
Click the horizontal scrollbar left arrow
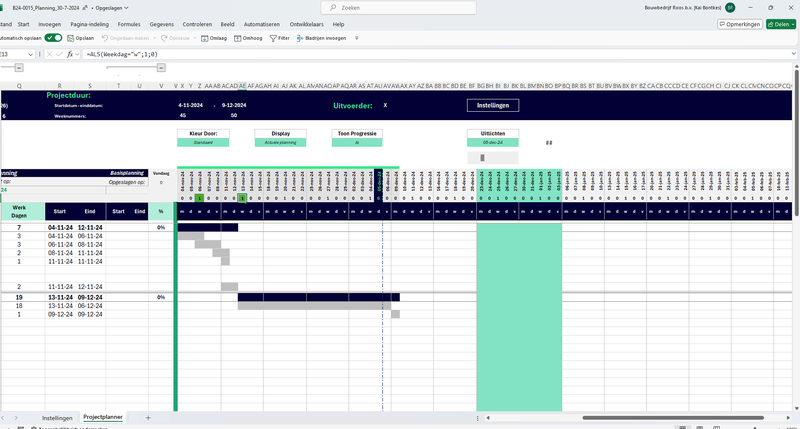488,418
